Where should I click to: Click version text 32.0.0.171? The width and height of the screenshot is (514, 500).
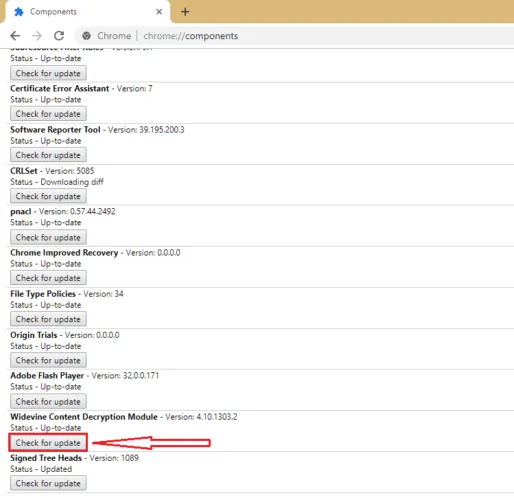(x=141, y=376)
